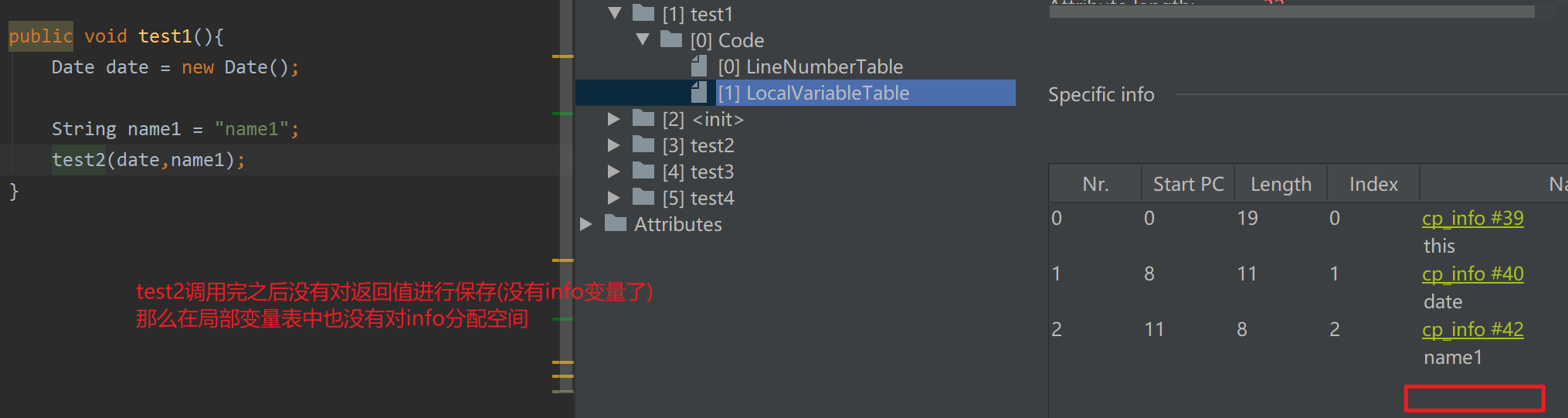Image resolution: width=1568 pixels, height=418 pixels.
Task: Click the LocalVariableTable file icon
Action: (699, 92)
